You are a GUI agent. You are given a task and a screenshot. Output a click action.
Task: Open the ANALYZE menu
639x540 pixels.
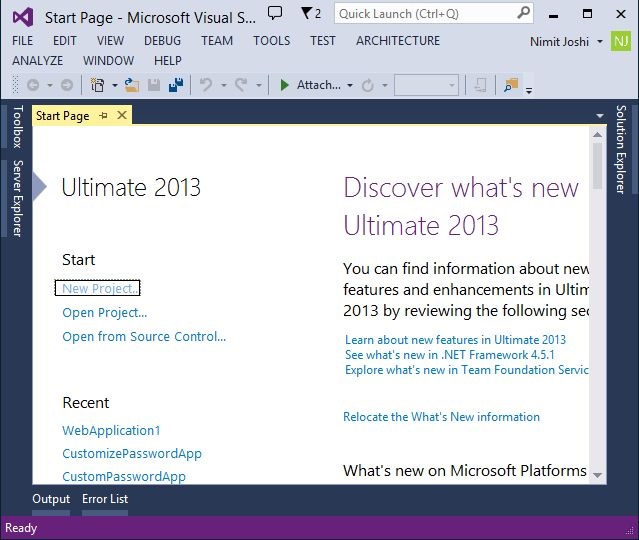[37, 61]
